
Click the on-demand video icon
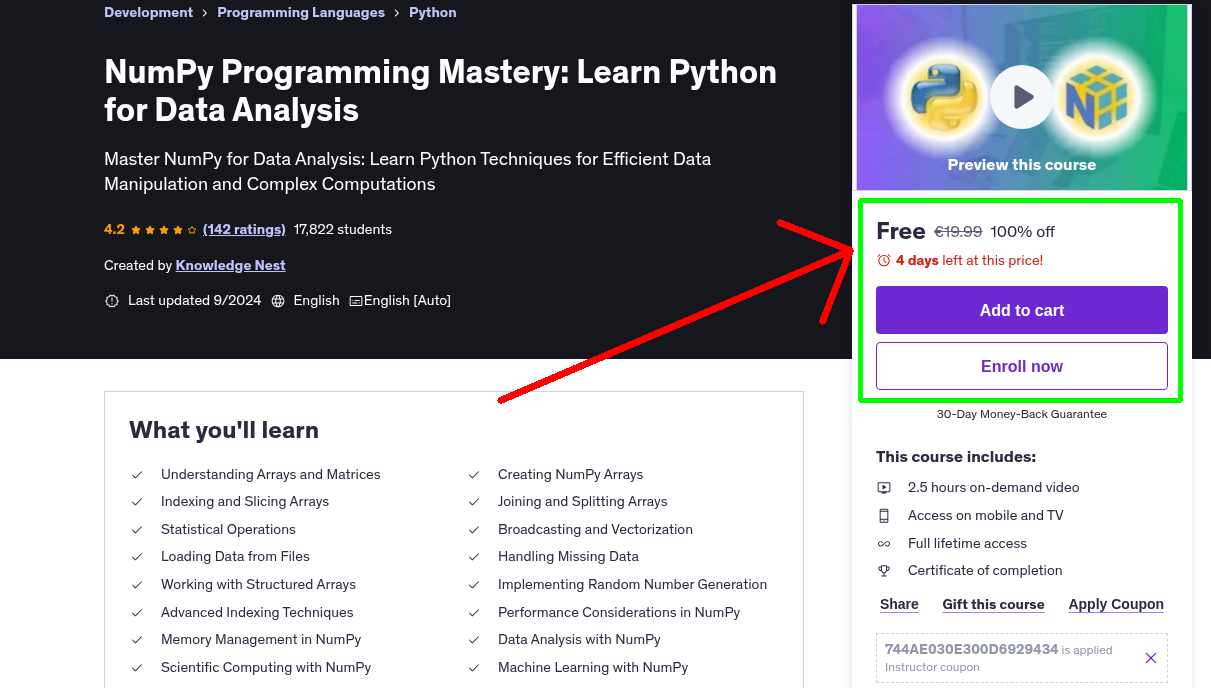click(x=884, y=488)
